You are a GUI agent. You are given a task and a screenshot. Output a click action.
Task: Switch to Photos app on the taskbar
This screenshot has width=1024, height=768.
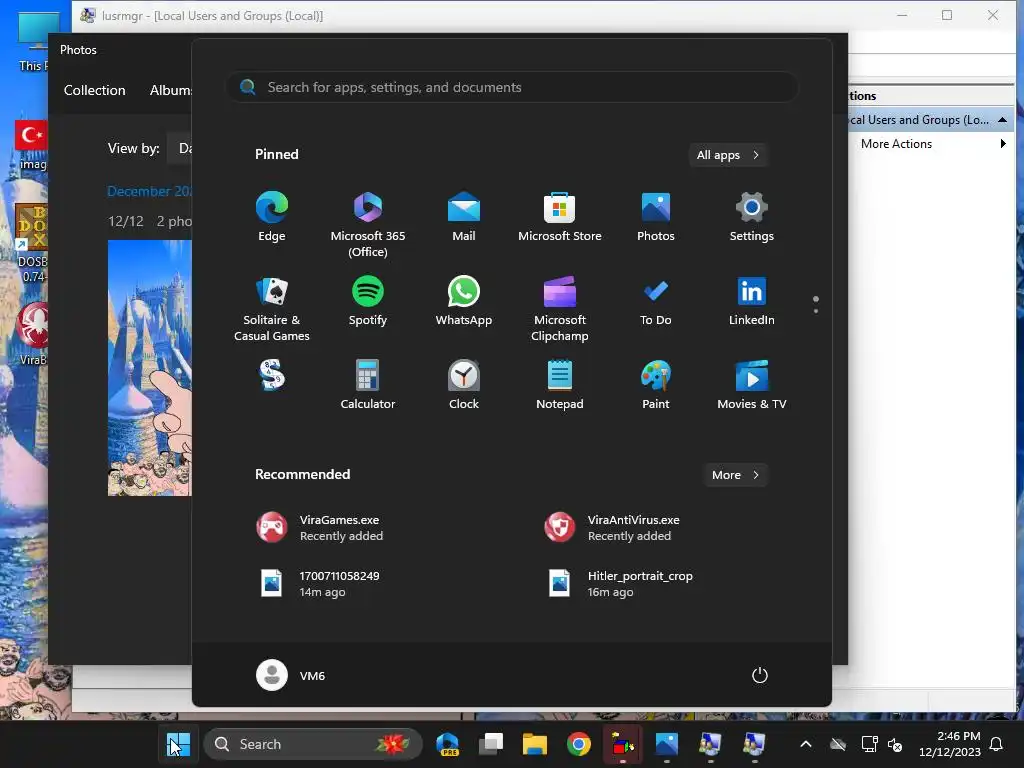[667, 744]
